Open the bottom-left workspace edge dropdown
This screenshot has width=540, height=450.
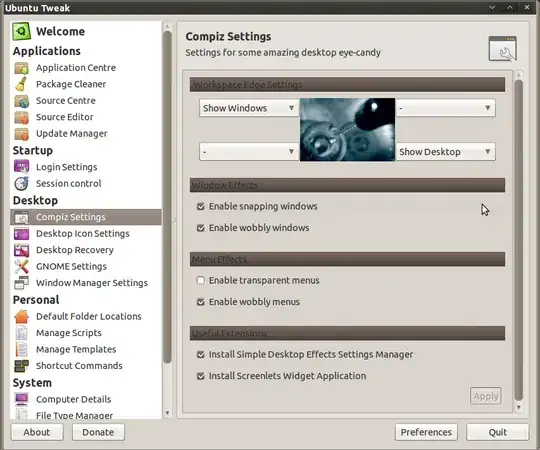[249, 152]
